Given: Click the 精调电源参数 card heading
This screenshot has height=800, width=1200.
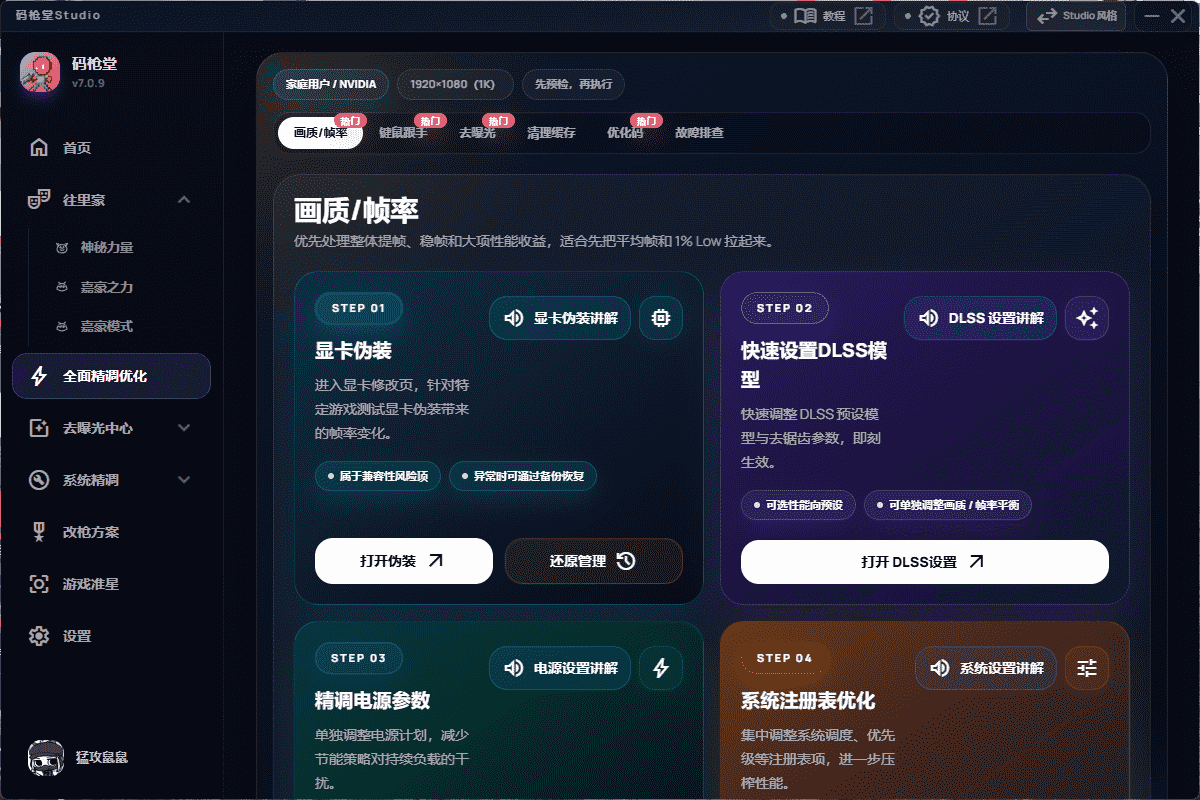Looking at the screenshot, I should 372,700.
